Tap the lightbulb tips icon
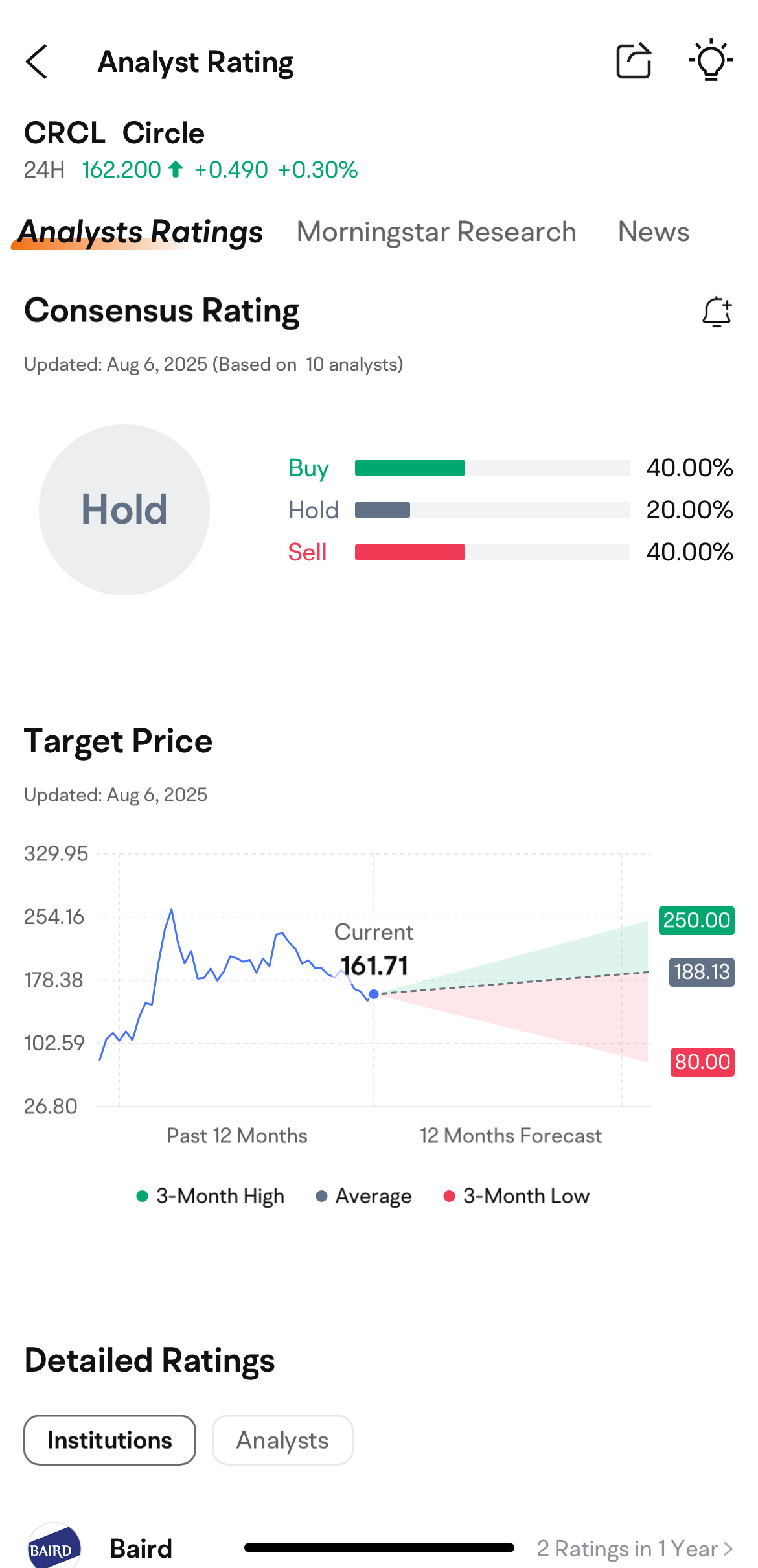758x1568 pixels. click(x=711, y=60)
